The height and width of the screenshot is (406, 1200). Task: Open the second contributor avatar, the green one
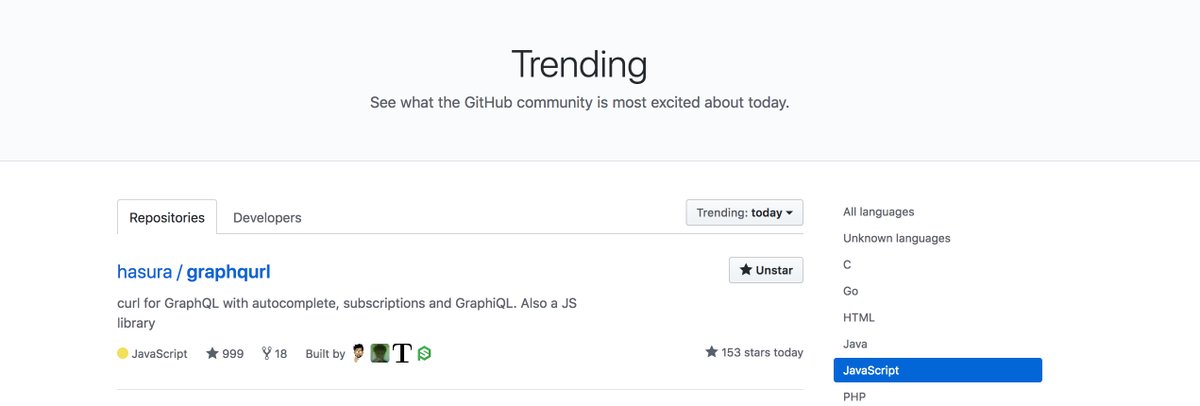[380, 353]
